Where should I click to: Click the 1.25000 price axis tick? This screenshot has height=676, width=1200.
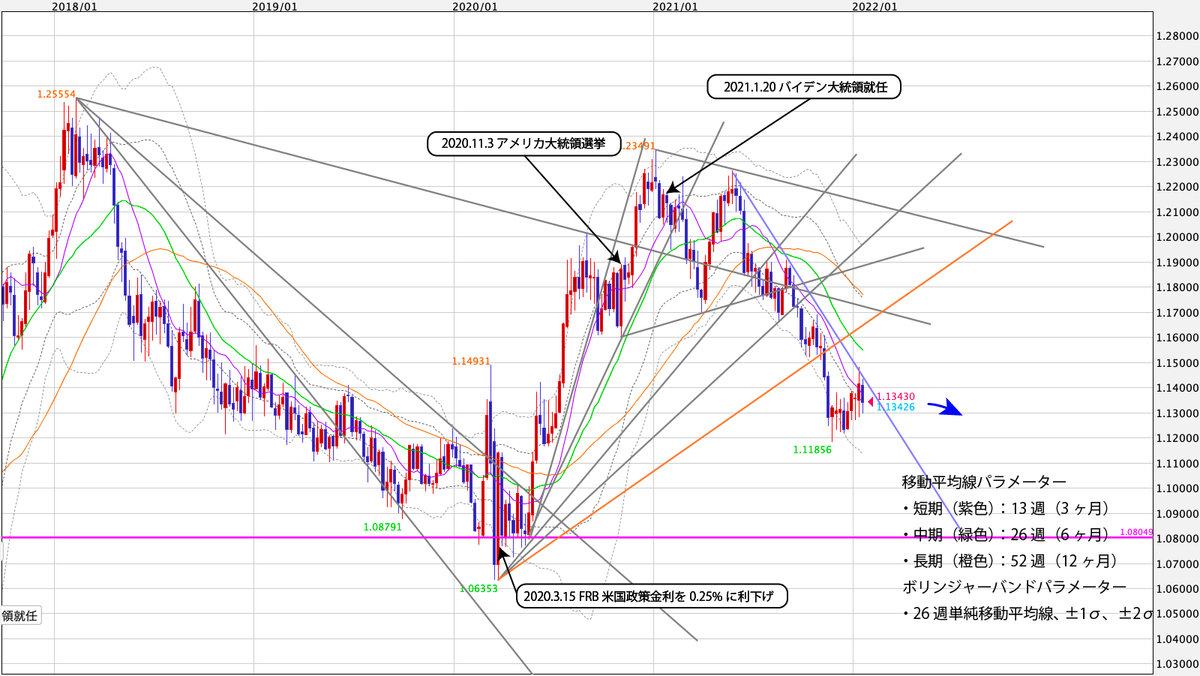[1177, 111]
